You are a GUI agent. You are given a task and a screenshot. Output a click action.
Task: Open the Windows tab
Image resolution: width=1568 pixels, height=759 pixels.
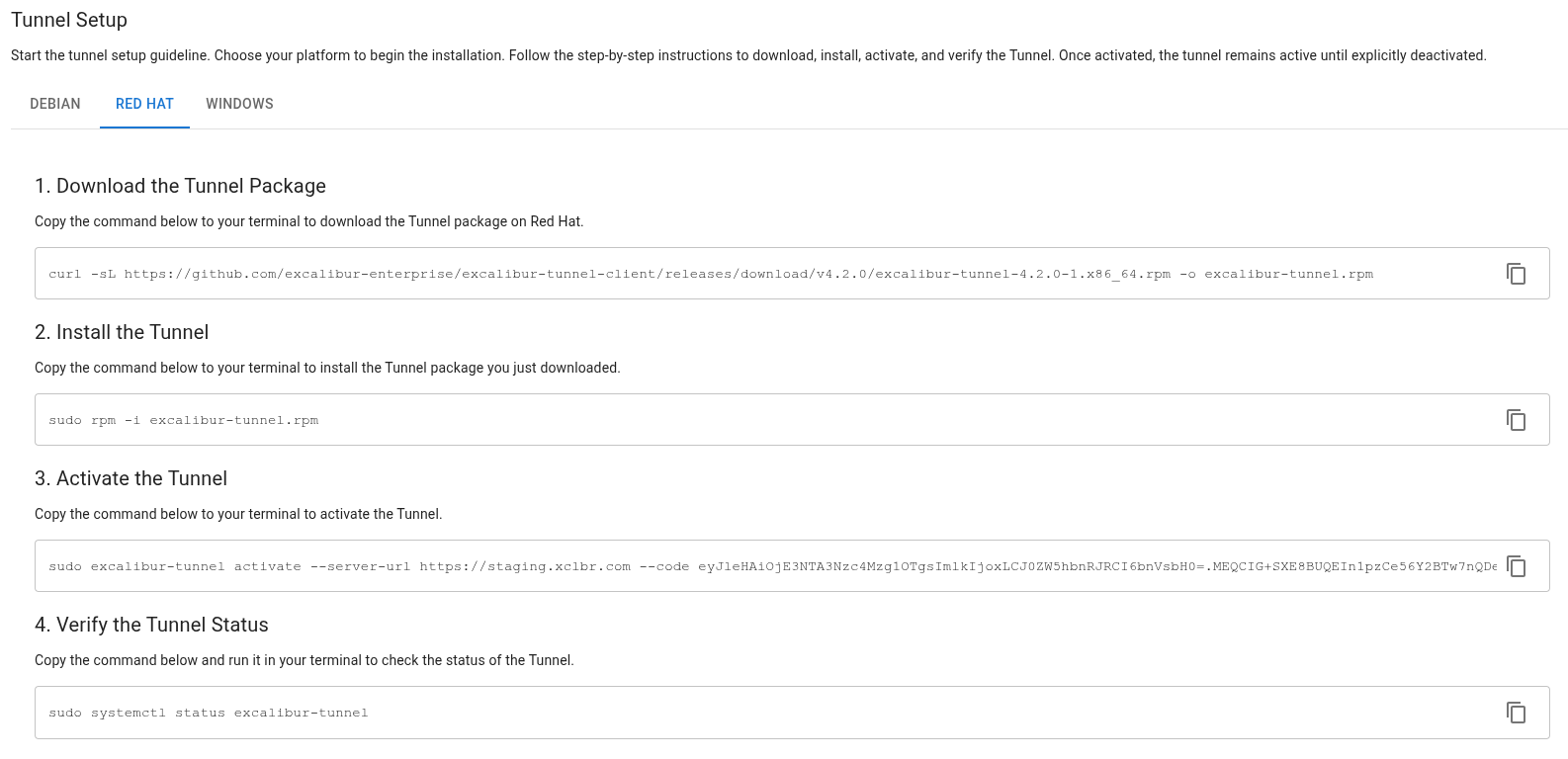[239, 104]
